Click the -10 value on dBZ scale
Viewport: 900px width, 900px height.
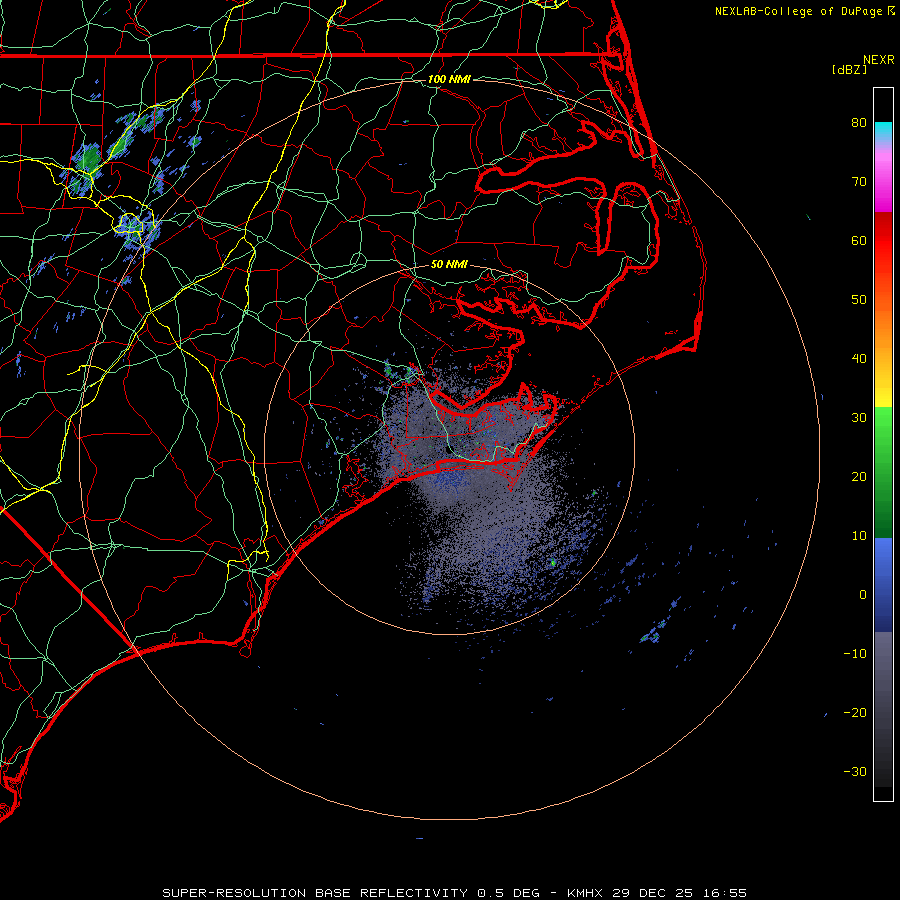point(855,653)
